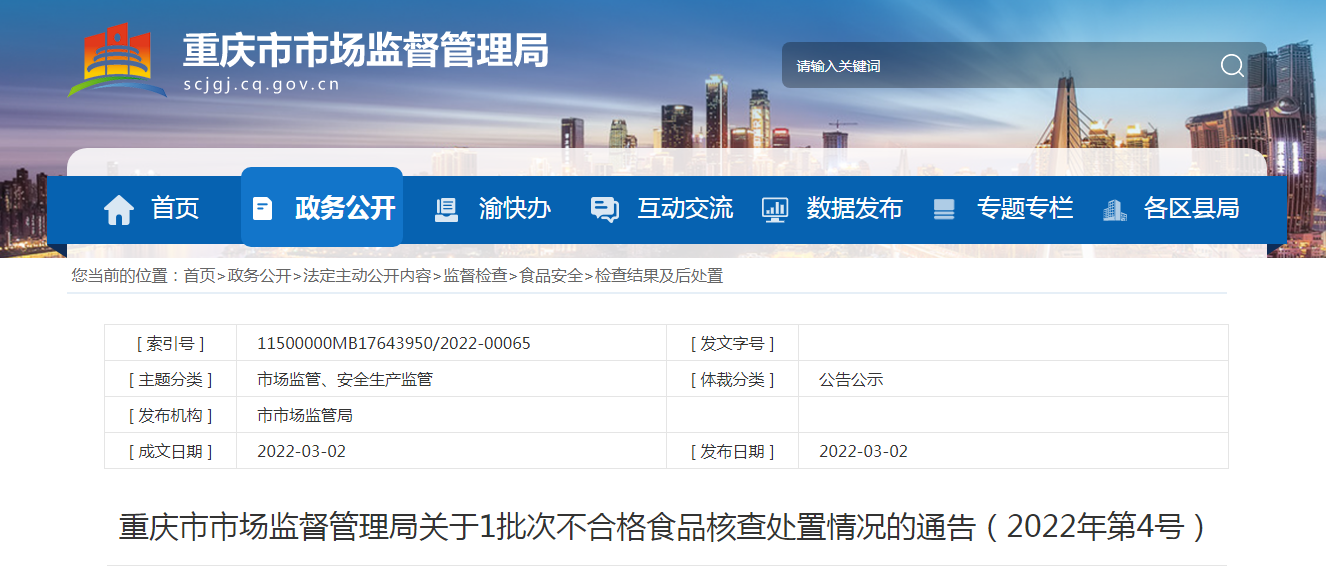The height and width of the screenshot is (580, 1326).
Task: Click the stacked pages icon beside 专题专栏
Action: click(944, 209)
